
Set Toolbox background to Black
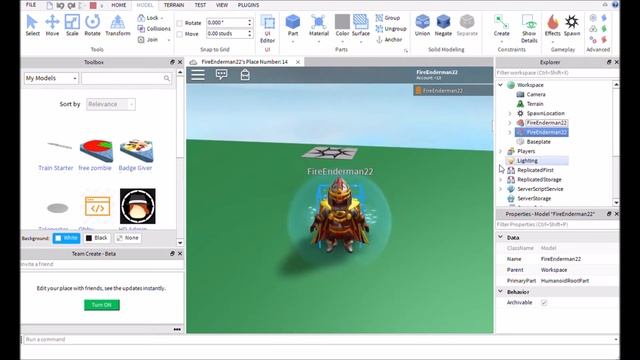(x=97, y=238)
